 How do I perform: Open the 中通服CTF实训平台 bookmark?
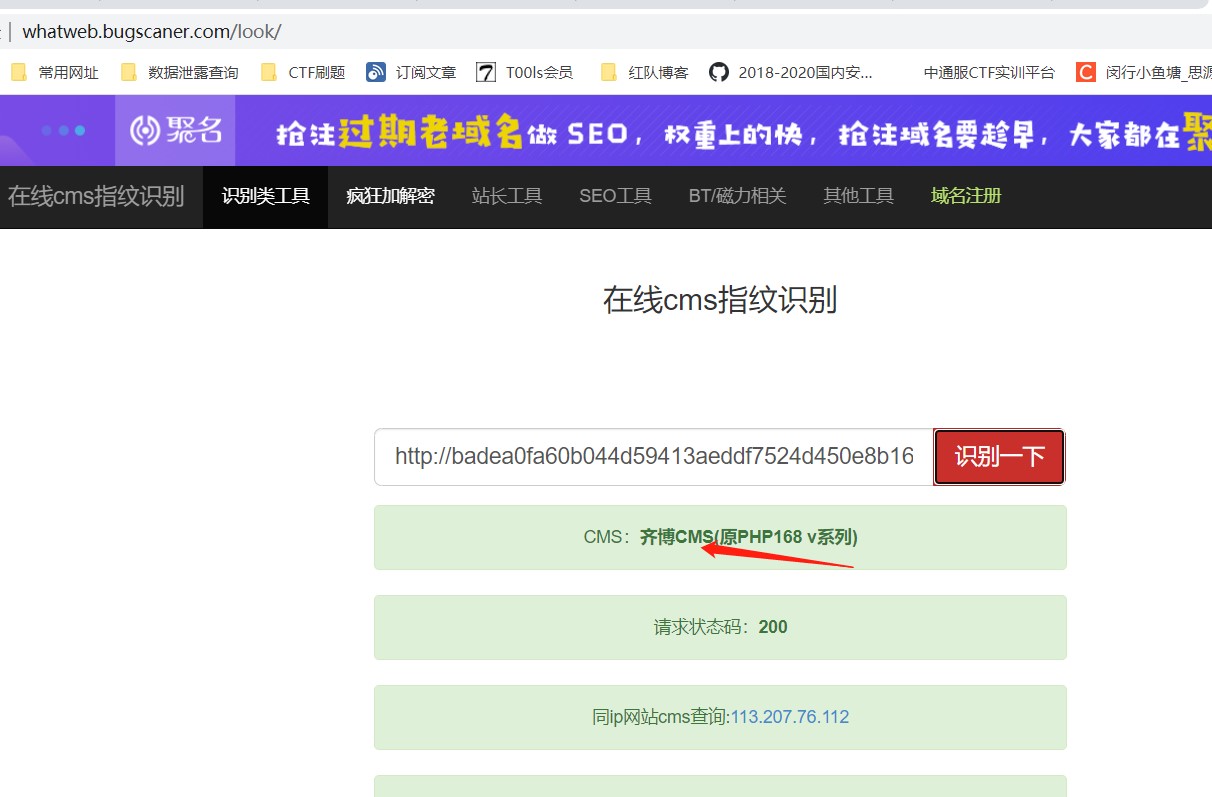(989, 72)
